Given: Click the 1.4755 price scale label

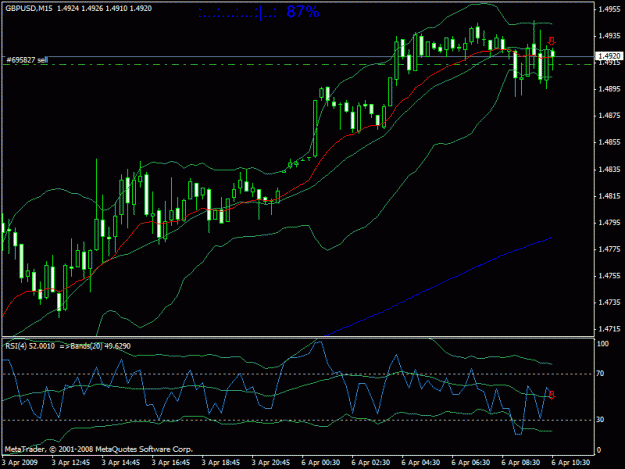Looking at the screenshot, I should click(609, 276).
